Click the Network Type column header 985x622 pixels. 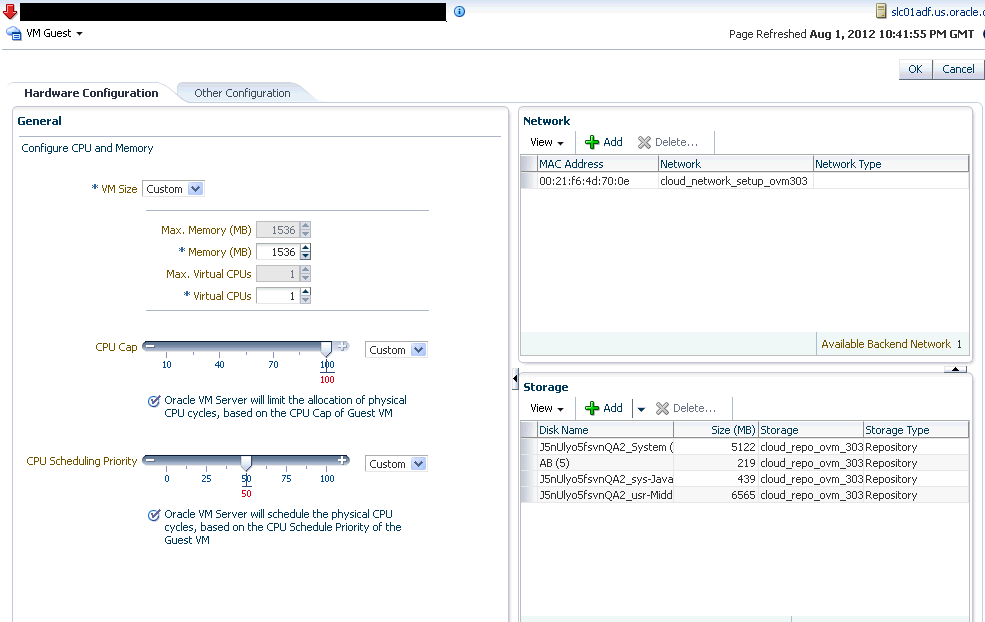pos(891,164)
